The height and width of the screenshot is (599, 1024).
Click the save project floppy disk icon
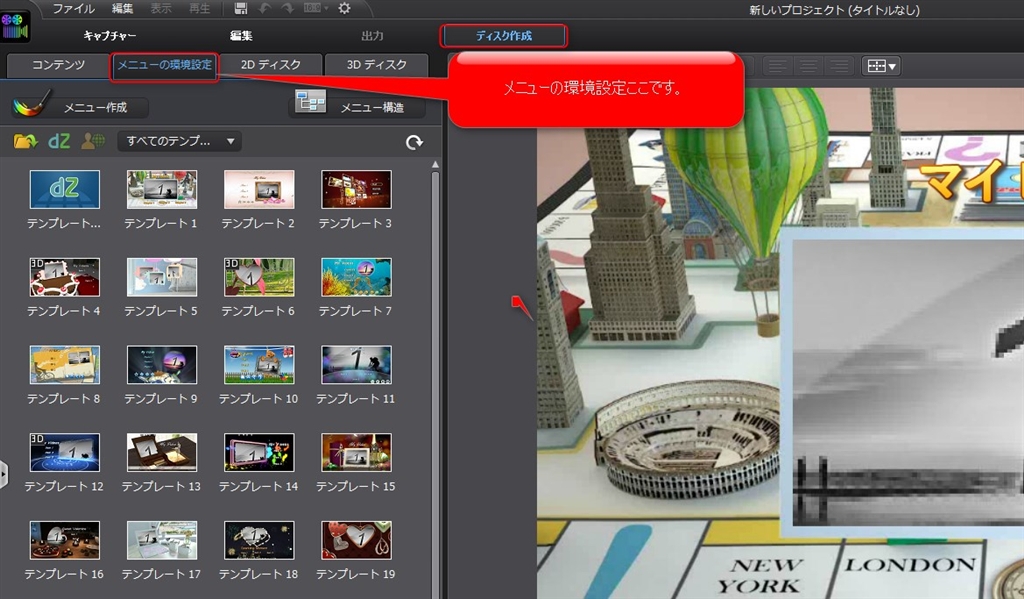[x=241, y=8]
